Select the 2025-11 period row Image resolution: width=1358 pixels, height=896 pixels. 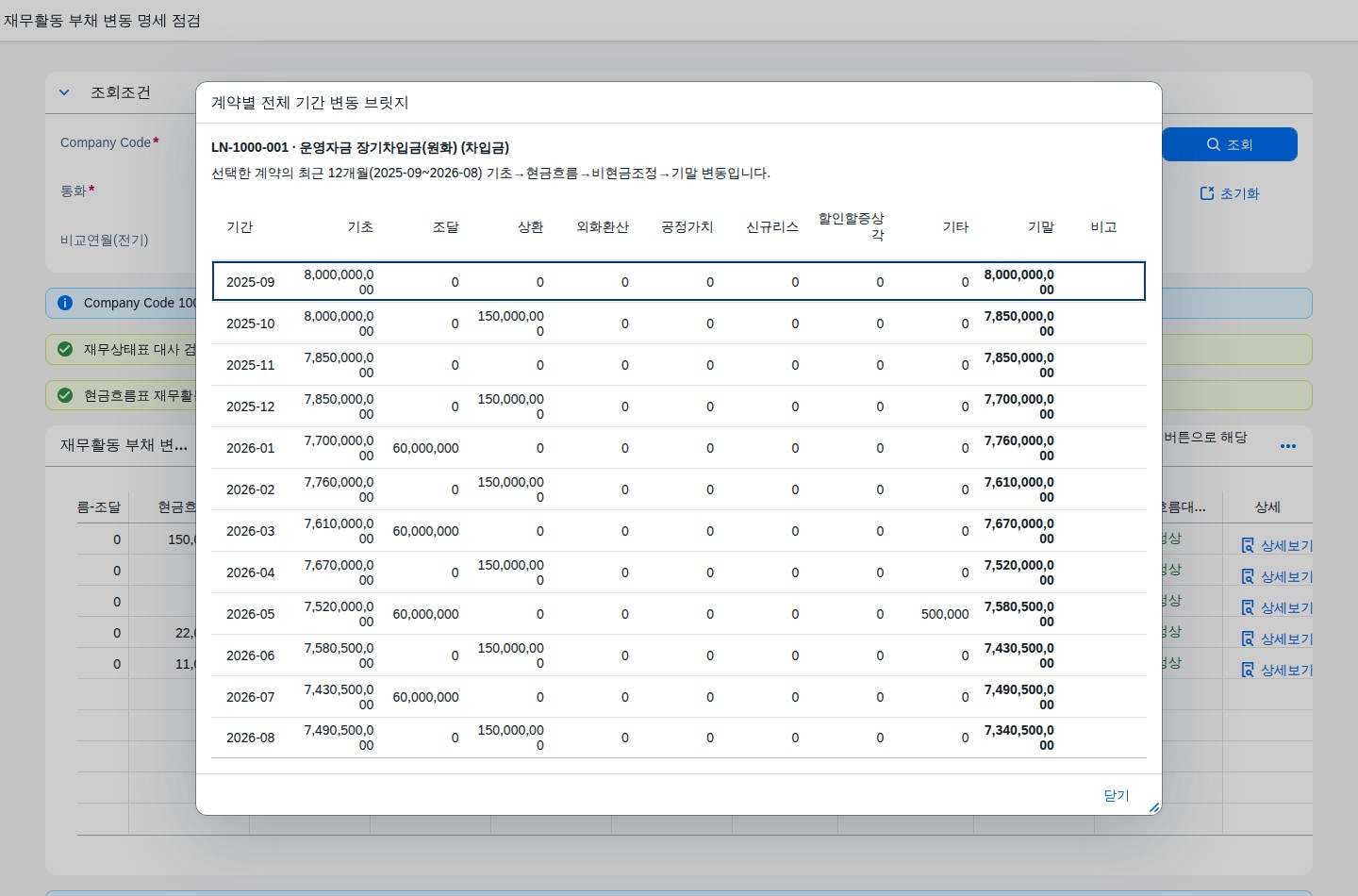(679, 365)
